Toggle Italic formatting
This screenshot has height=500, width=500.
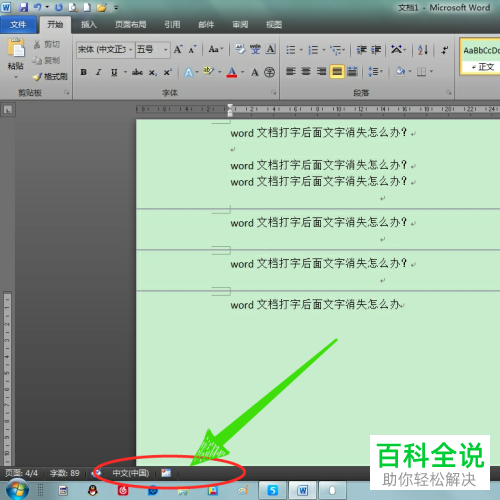(x=98, y=72)
